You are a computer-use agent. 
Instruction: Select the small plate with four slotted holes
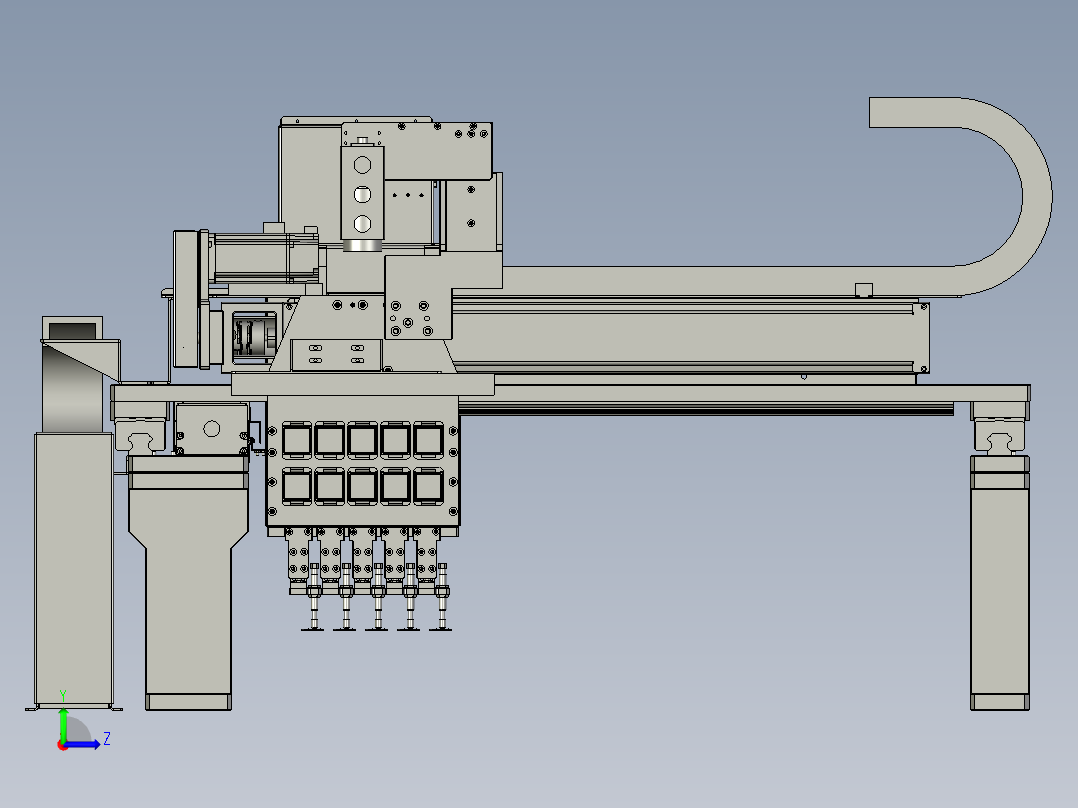pyautogui.click(x=336, y=354)
